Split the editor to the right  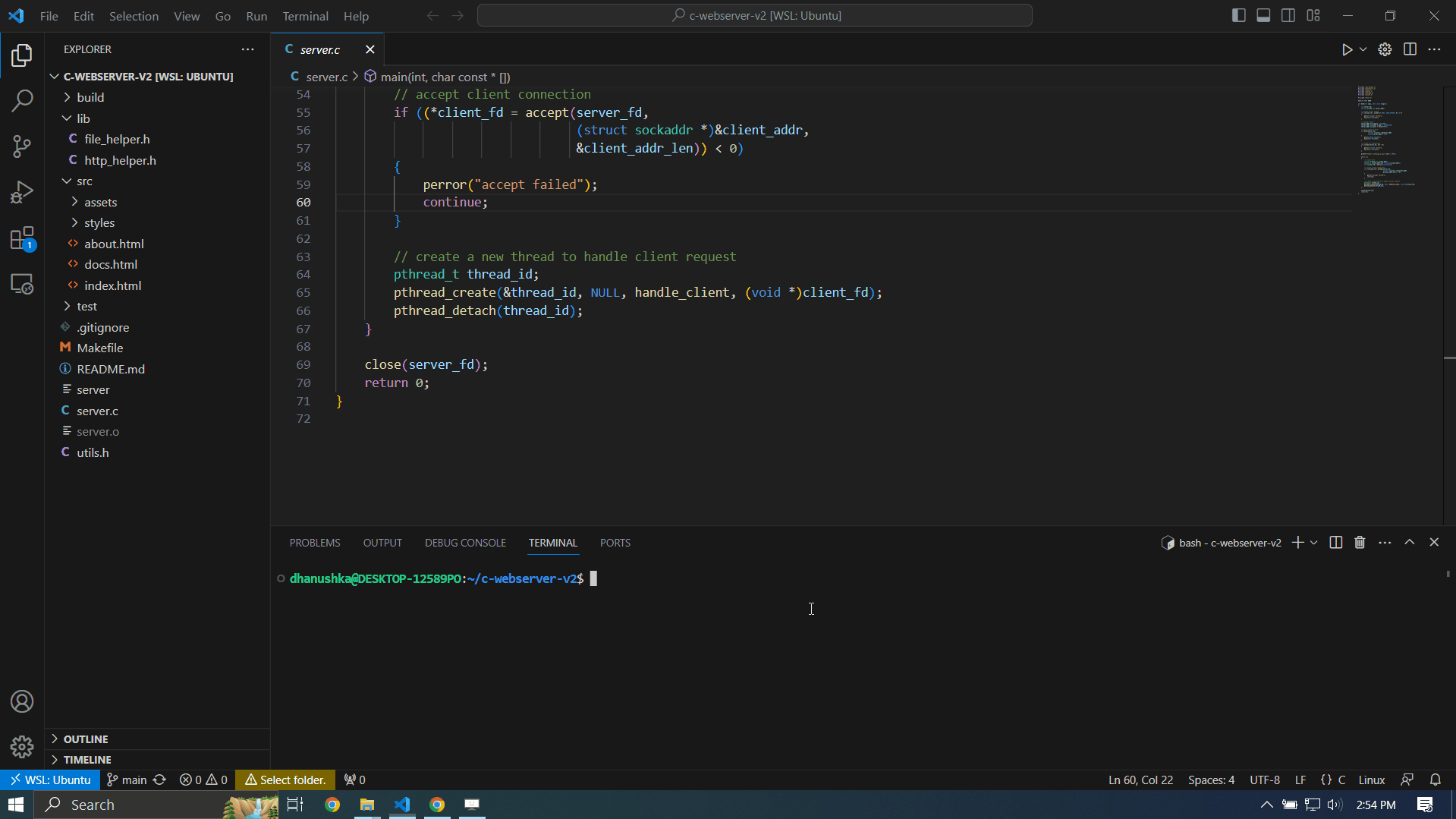1410,49
